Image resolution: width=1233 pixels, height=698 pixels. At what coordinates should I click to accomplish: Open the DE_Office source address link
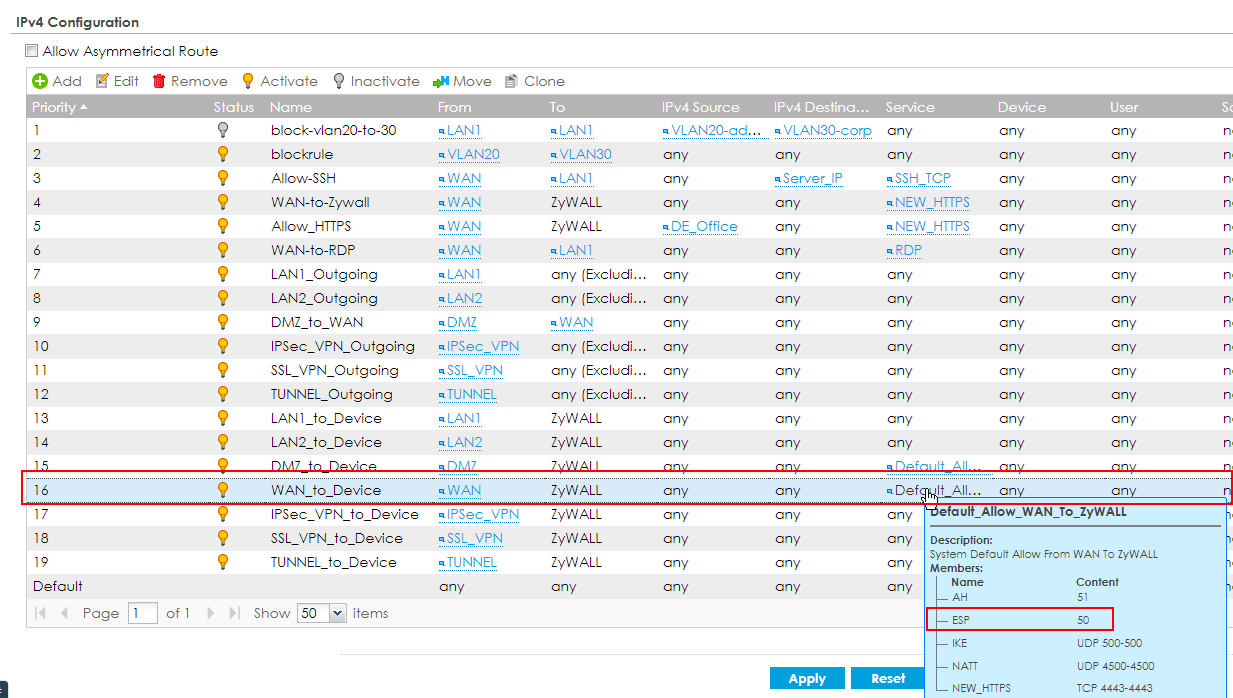[x=704, y=226]
